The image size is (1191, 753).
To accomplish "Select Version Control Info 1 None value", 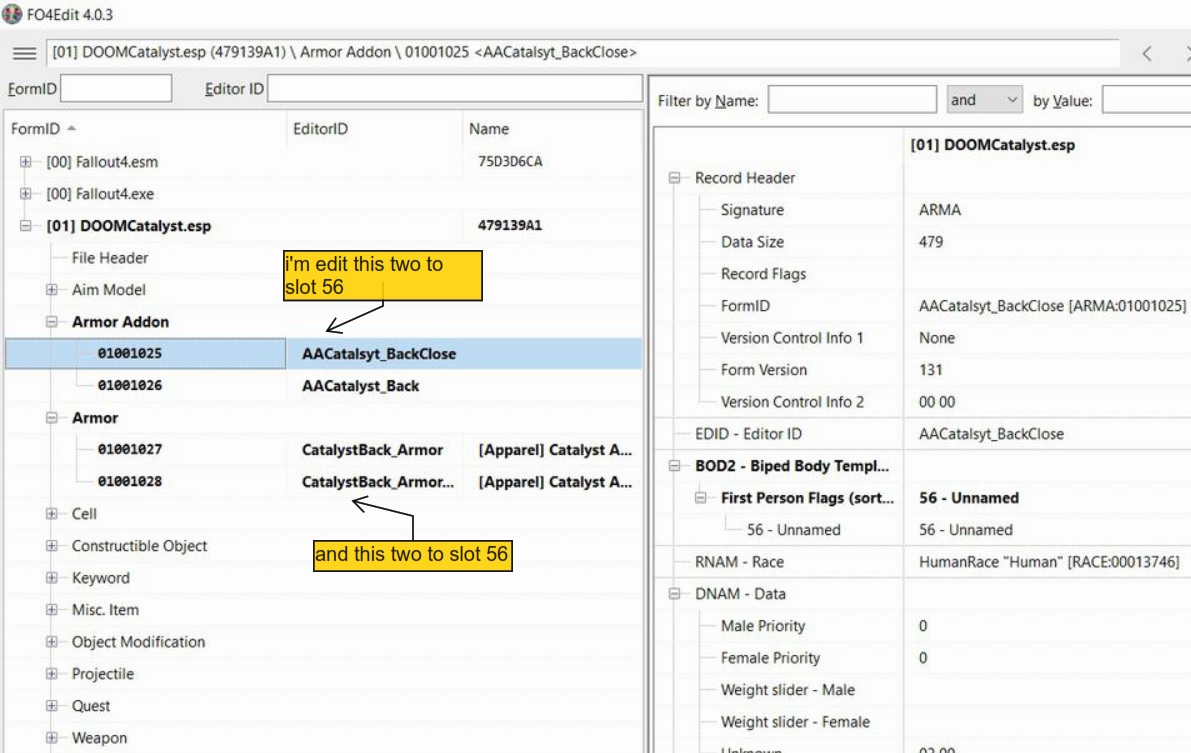I will 937,337.
